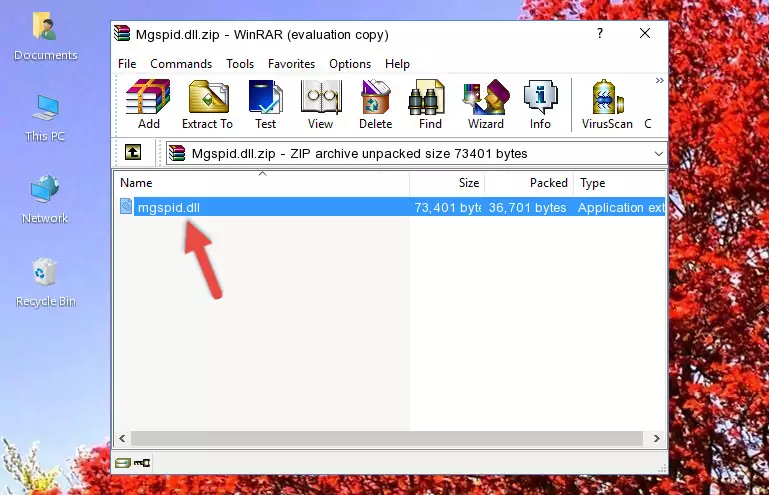The height and width of the screenshot is (495, 769).
Task: Open the Help menu
Action: [x=397, y=64]
